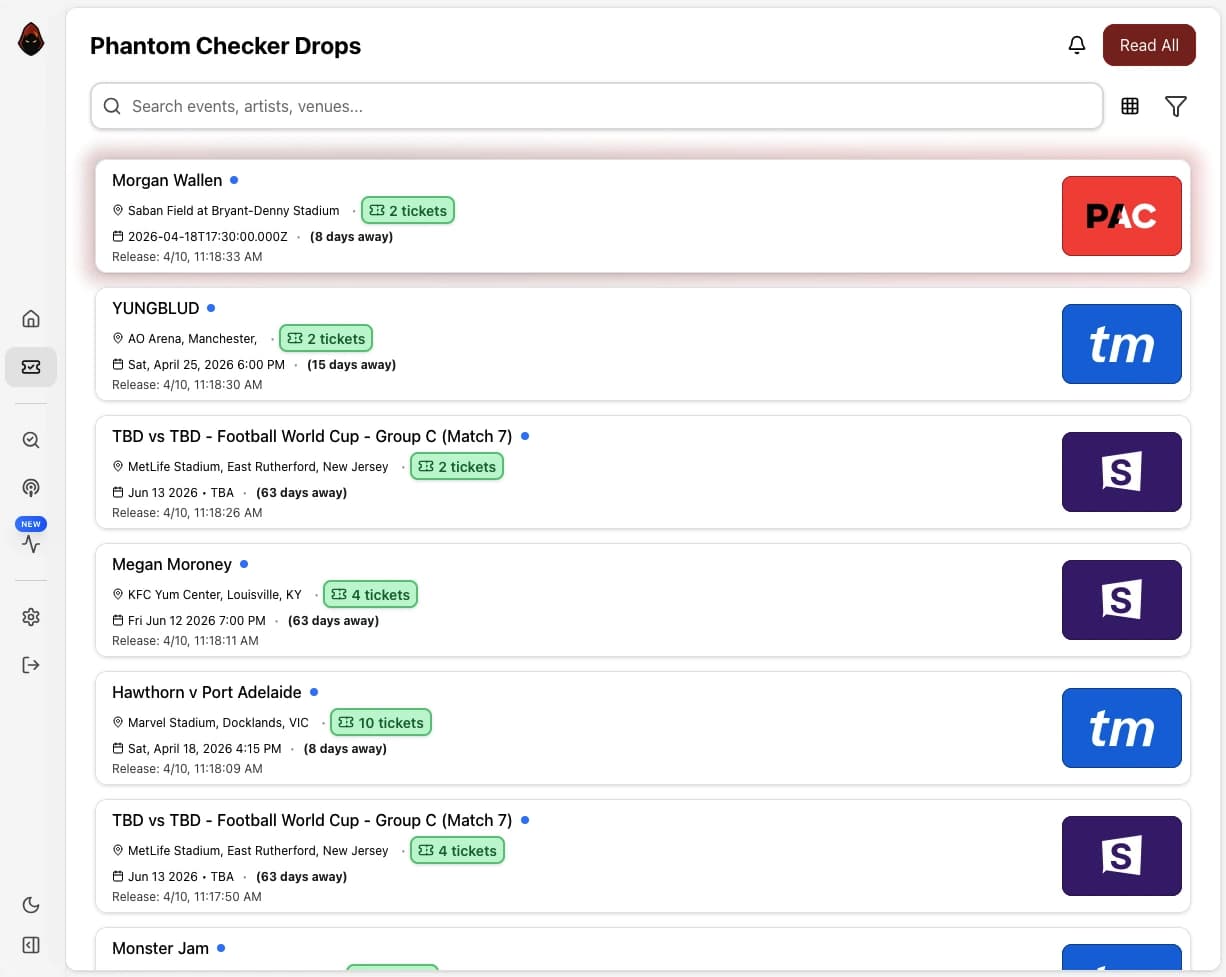Open the filter icon near search bar
Screen dimensions: 1226x977
tap(1176, 105)
